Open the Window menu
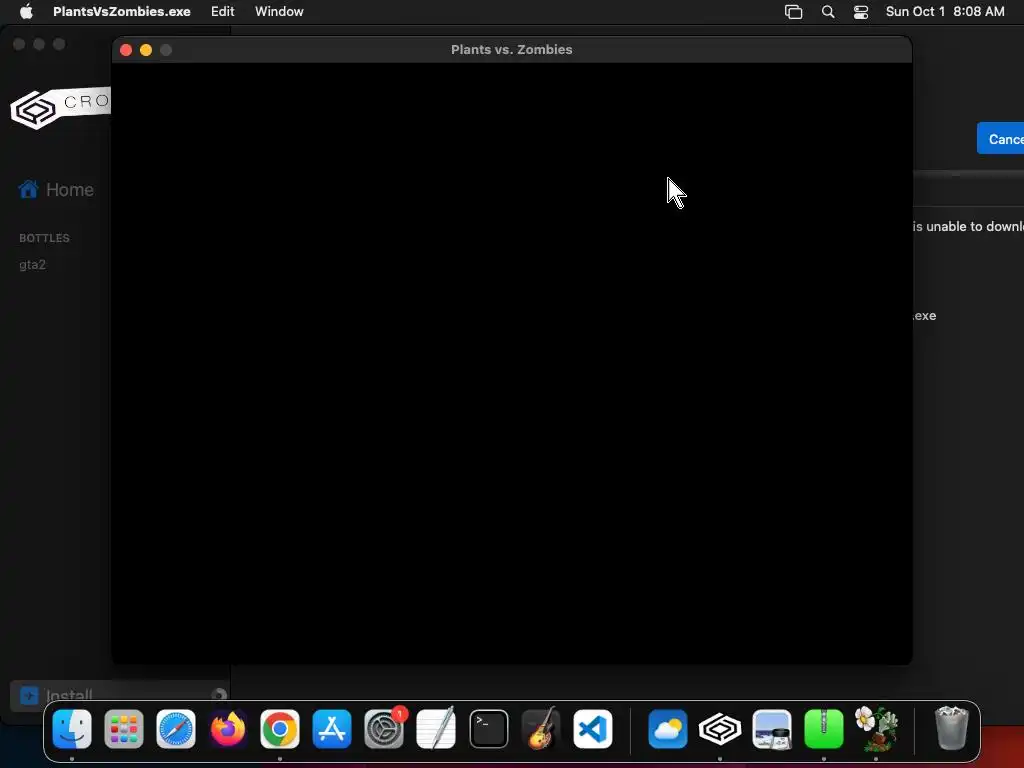Screen dimensions: 1024x768 pyautogui.click(x=279, y=12)
